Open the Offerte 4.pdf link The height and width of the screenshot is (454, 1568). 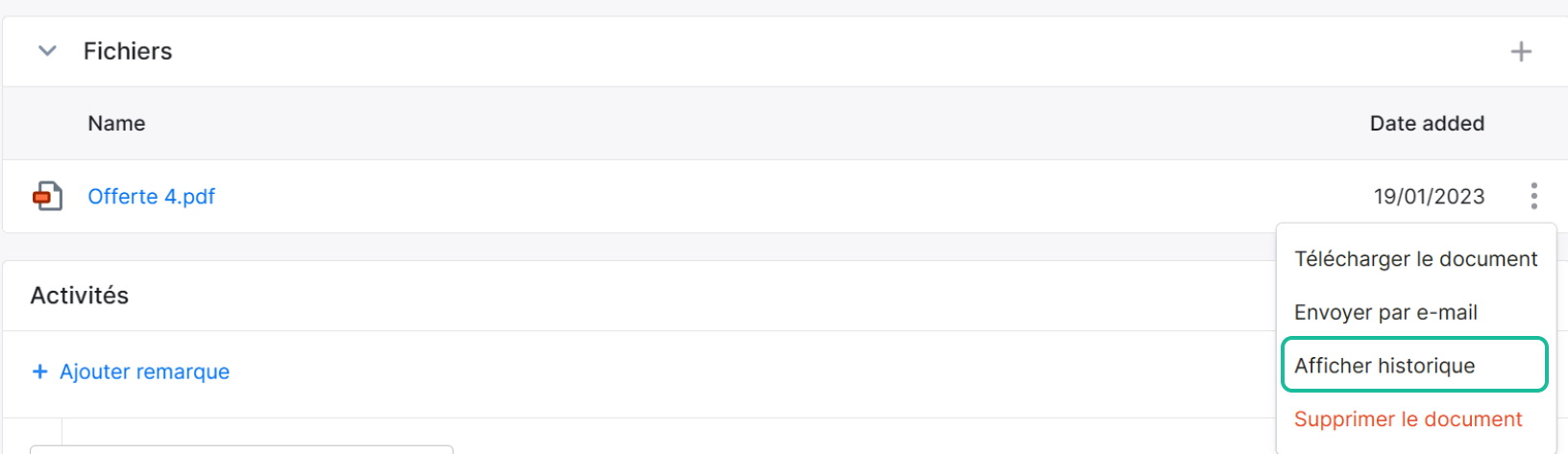(151, 196)
